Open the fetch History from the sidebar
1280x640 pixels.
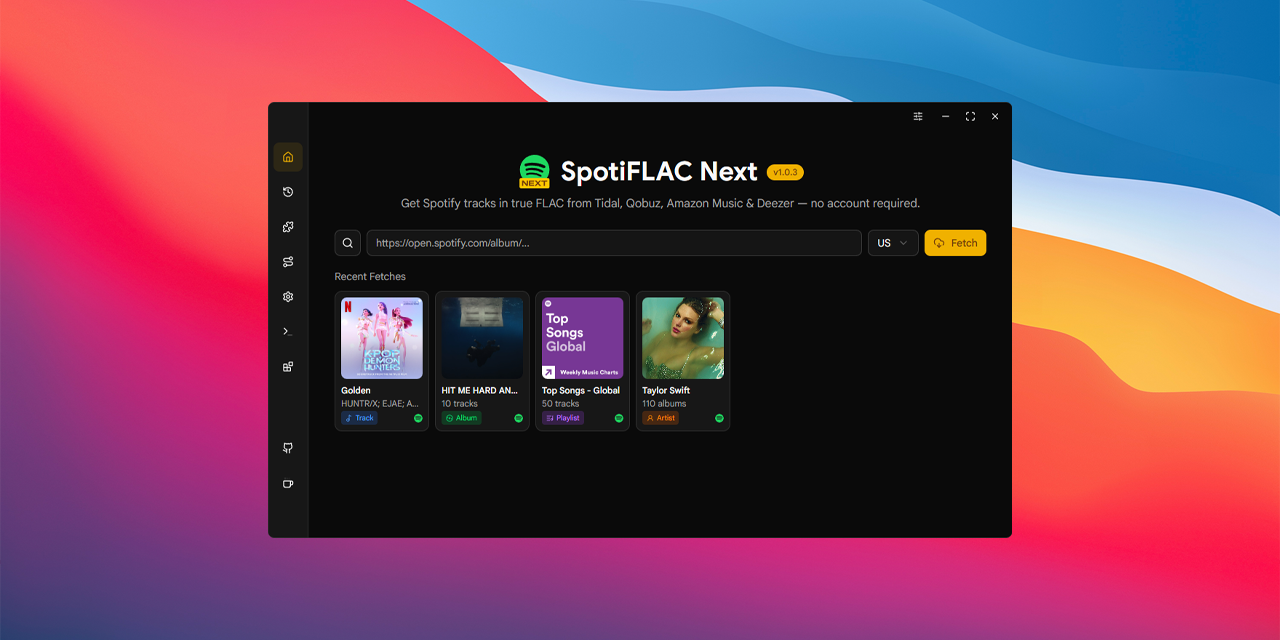(x=288, y=192)
